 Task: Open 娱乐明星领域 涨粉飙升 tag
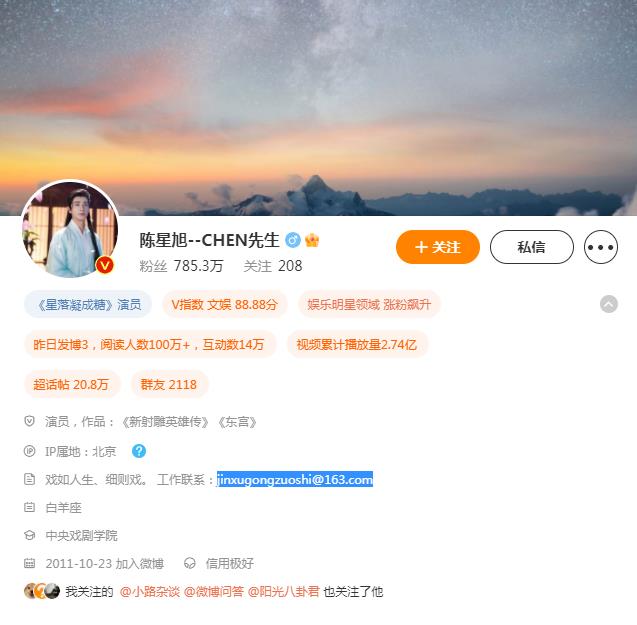pyautogui.click(x=369, y=304)
